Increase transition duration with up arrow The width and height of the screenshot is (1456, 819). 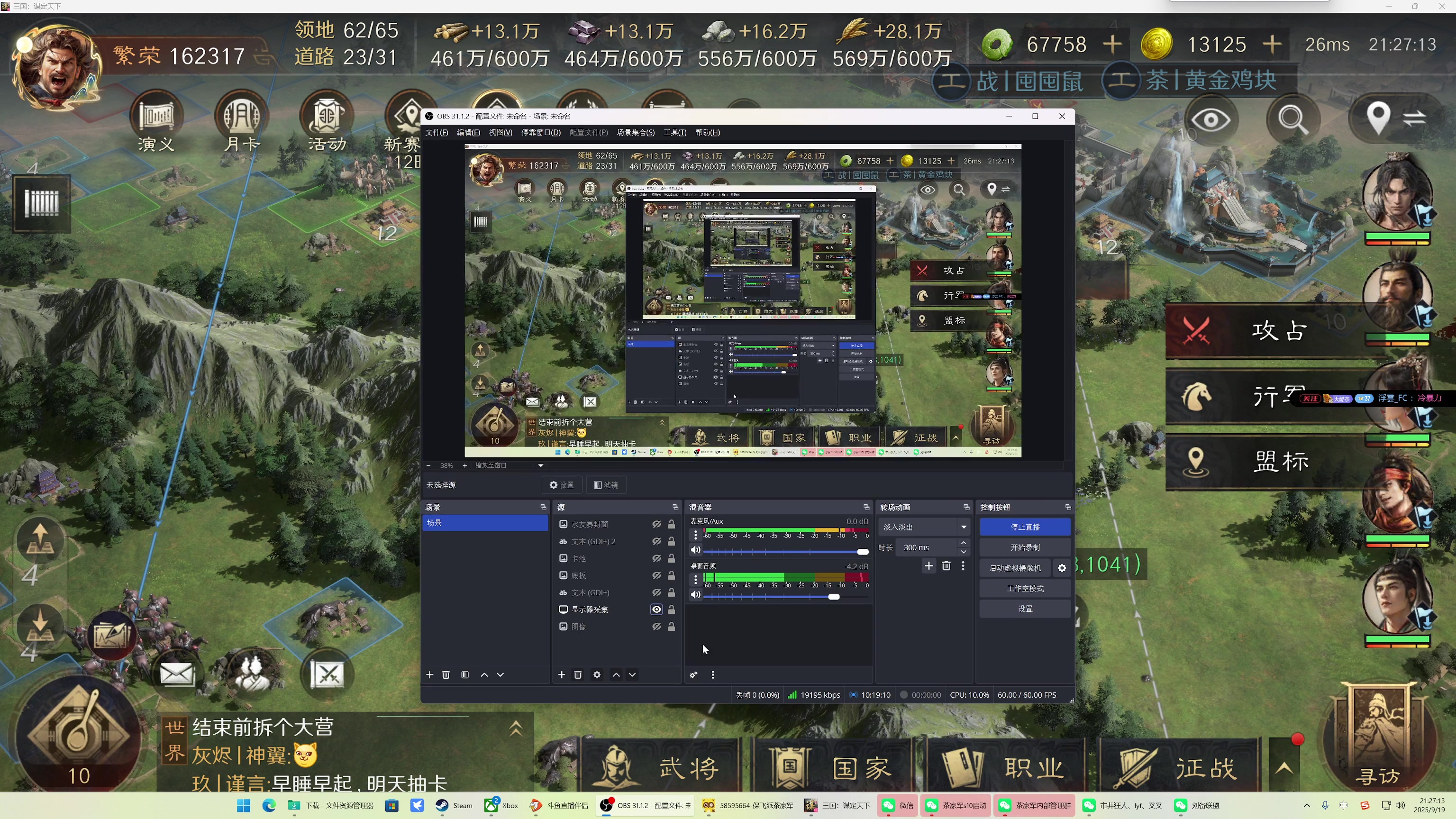coord(964,543)
